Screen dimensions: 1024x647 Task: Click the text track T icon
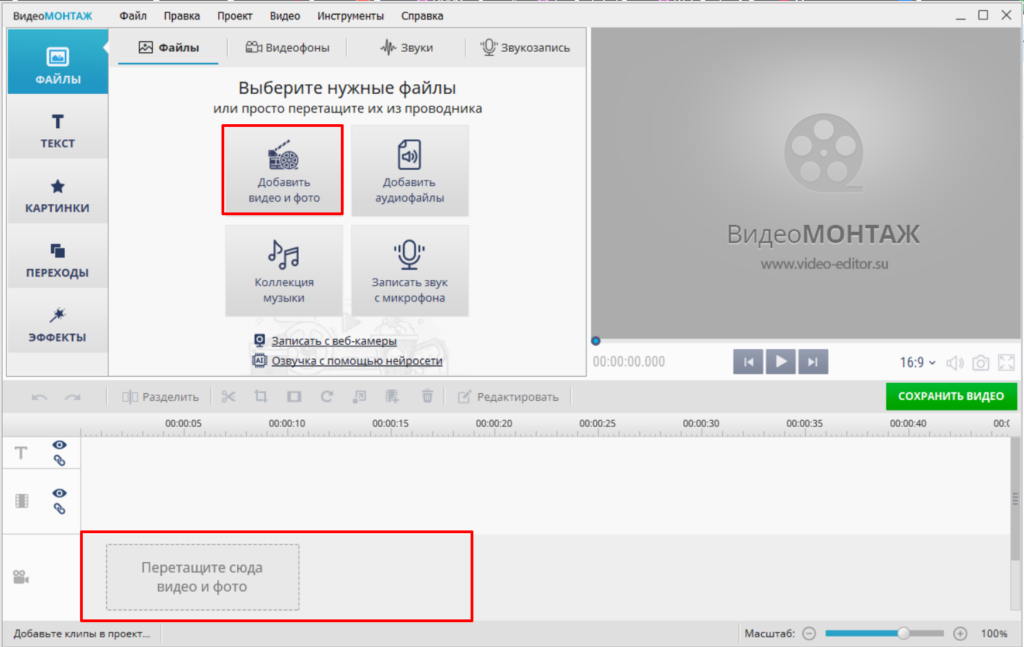(x=21, y=452)
